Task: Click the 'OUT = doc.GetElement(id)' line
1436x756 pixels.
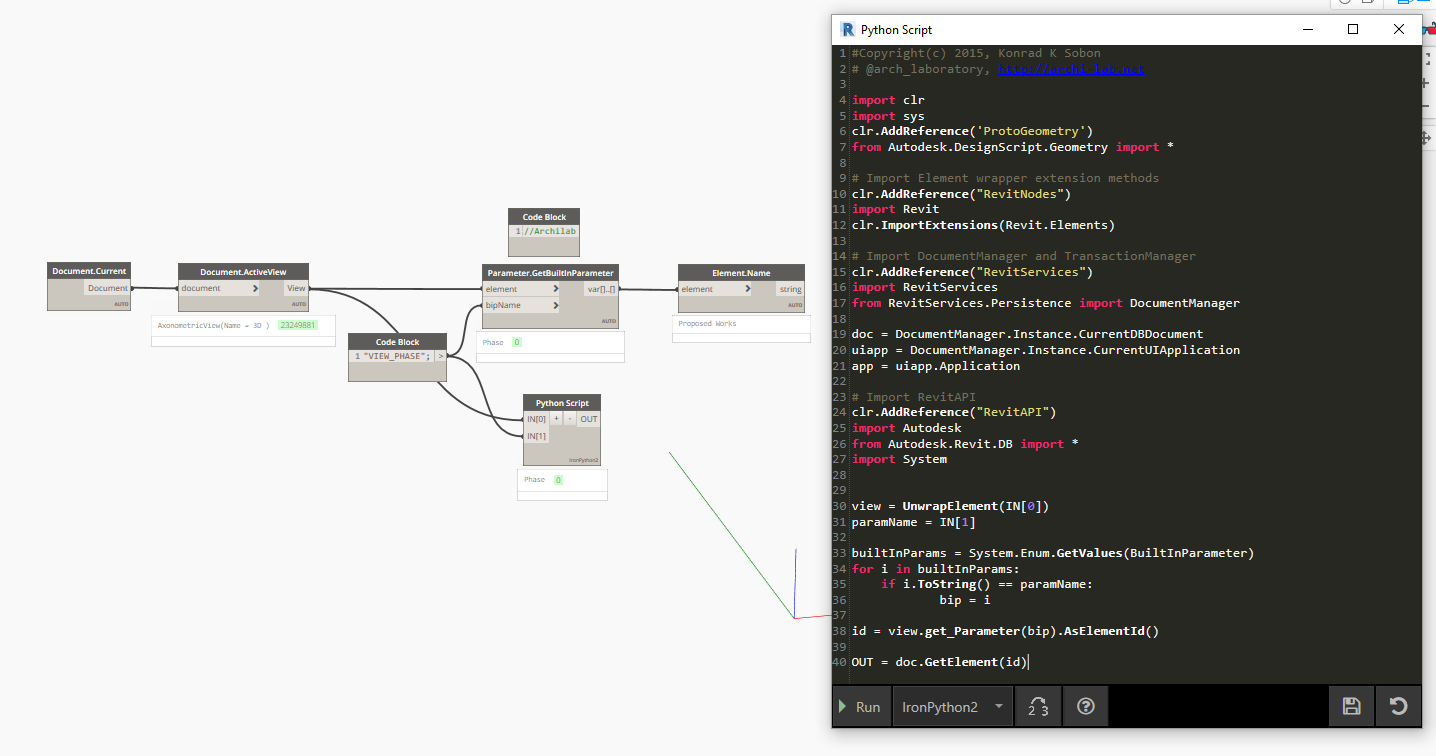Action: point(939,662)
